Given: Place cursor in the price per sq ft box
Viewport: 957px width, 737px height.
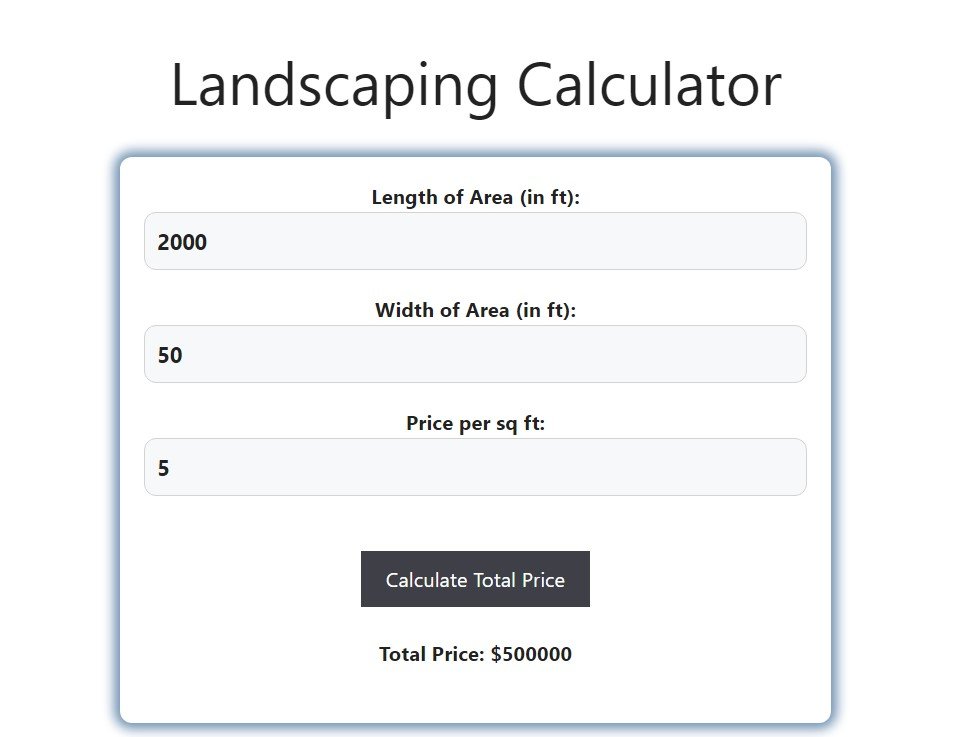Looking at the screenshot, I should (x=475, y=467).
